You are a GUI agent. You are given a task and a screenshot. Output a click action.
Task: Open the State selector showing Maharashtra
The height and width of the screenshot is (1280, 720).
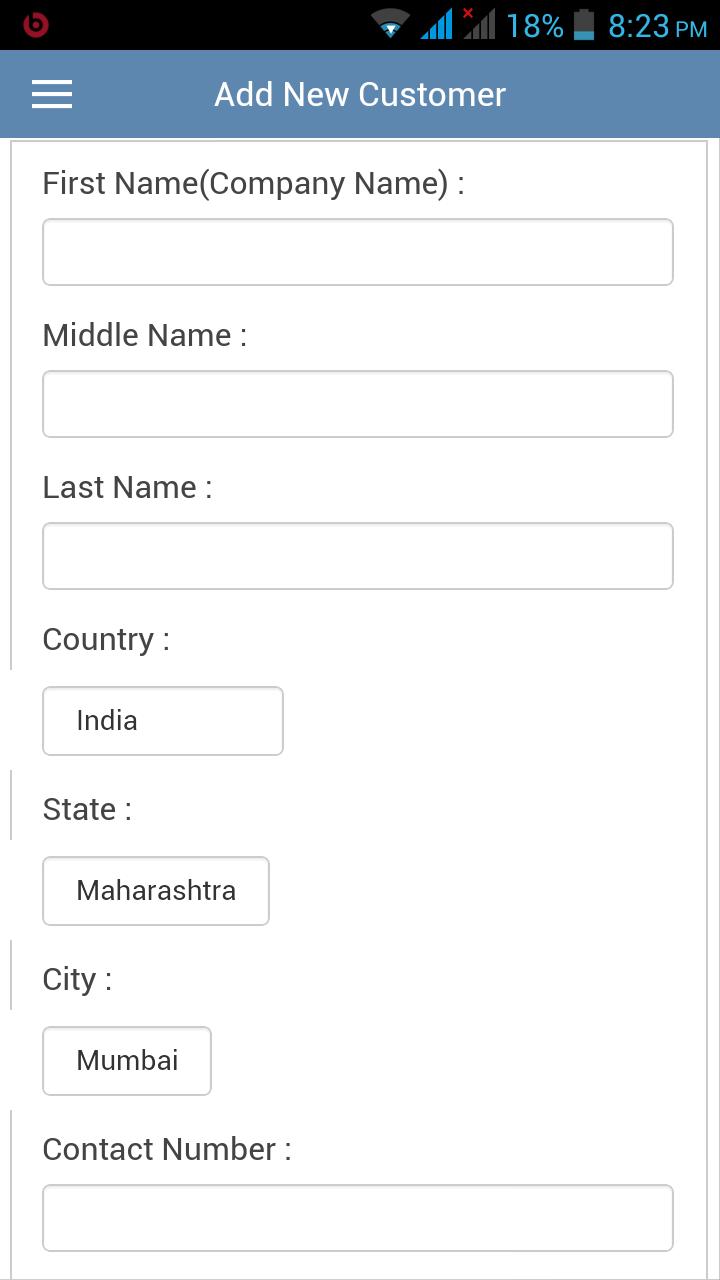[x=155, y=890]
